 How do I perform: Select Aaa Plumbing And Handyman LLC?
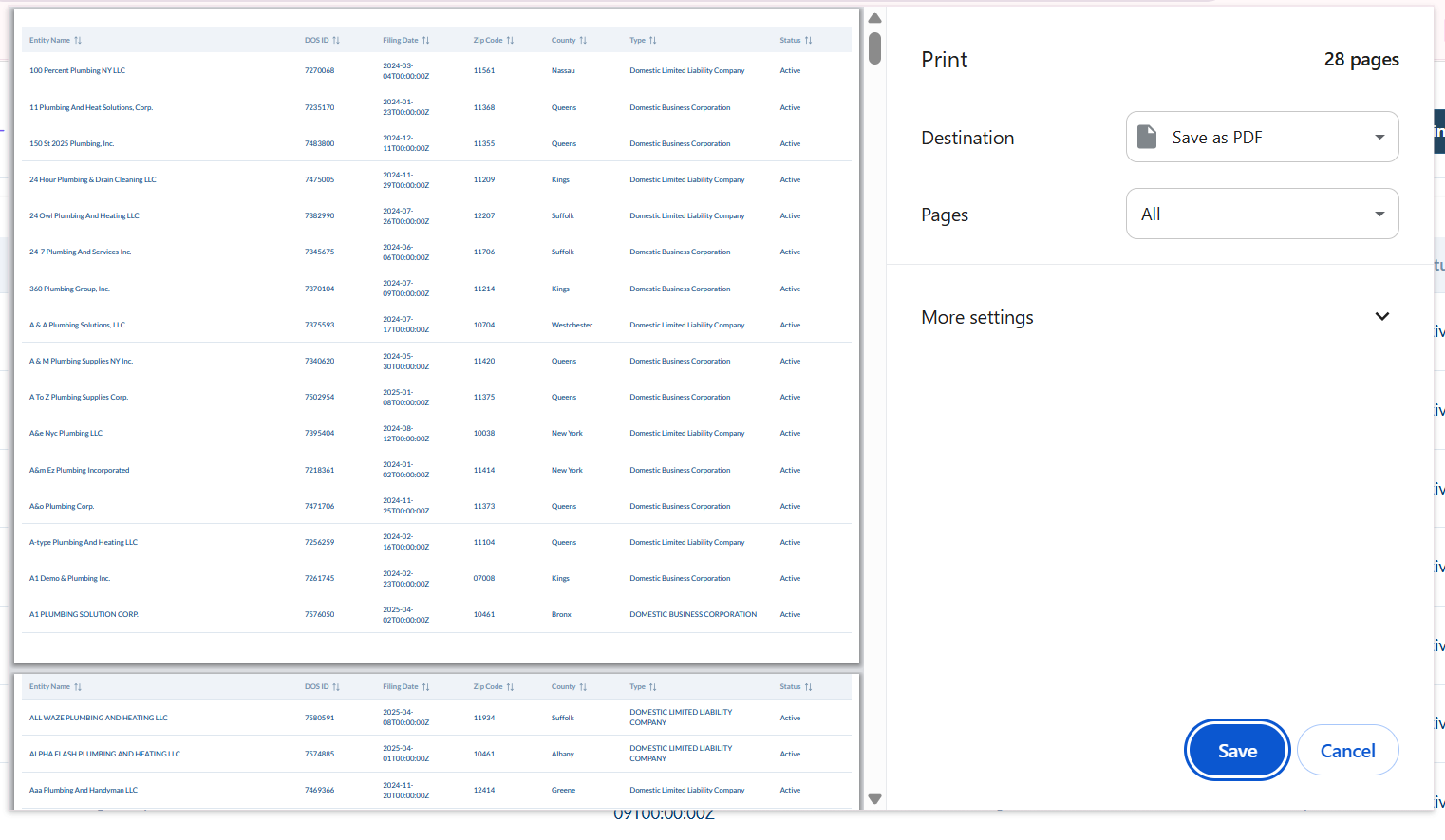[x=84, y=790]
